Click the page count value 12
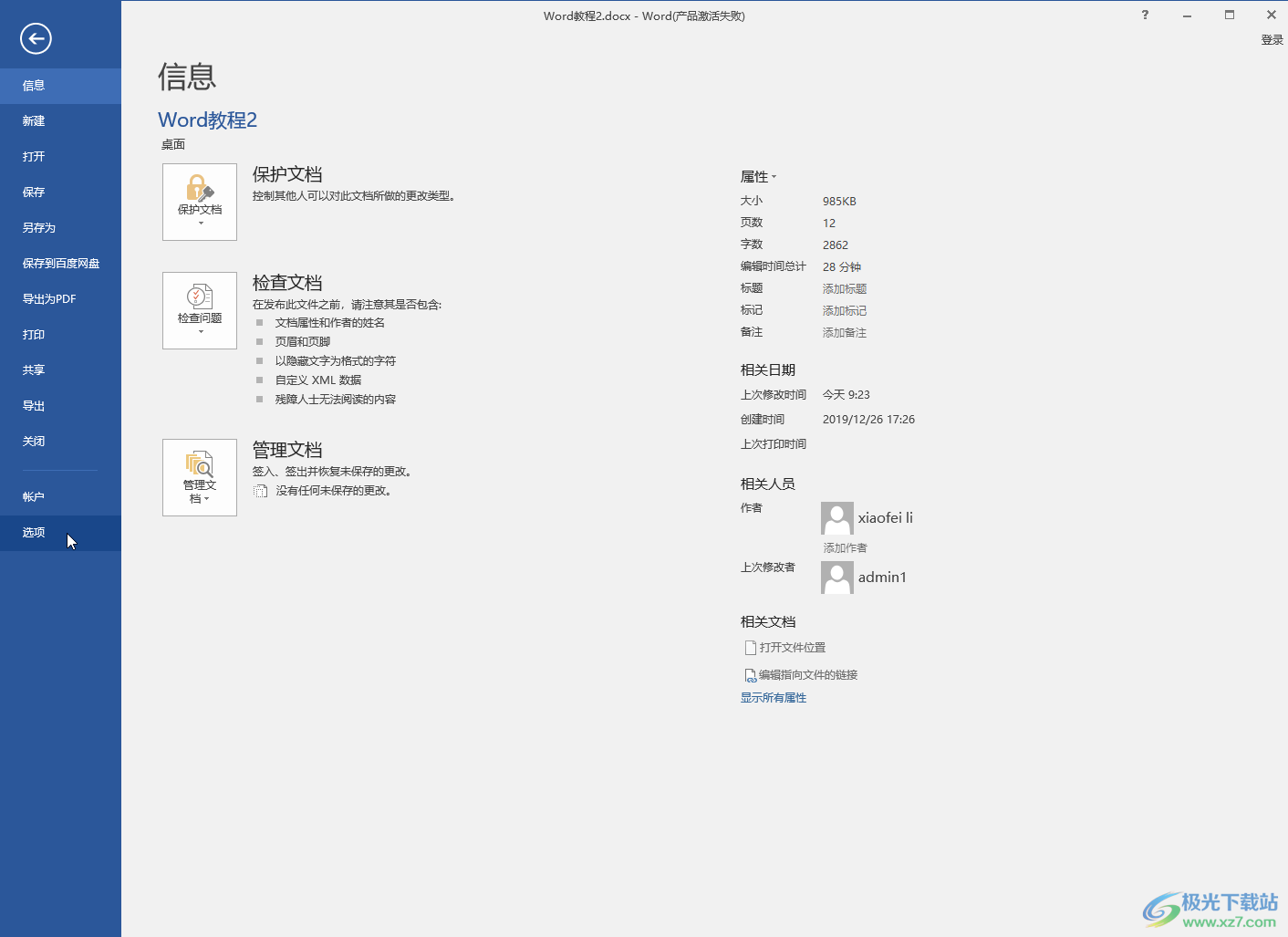Image resolution: width=1288 pixels, height=937 pixels. [829, 224]
